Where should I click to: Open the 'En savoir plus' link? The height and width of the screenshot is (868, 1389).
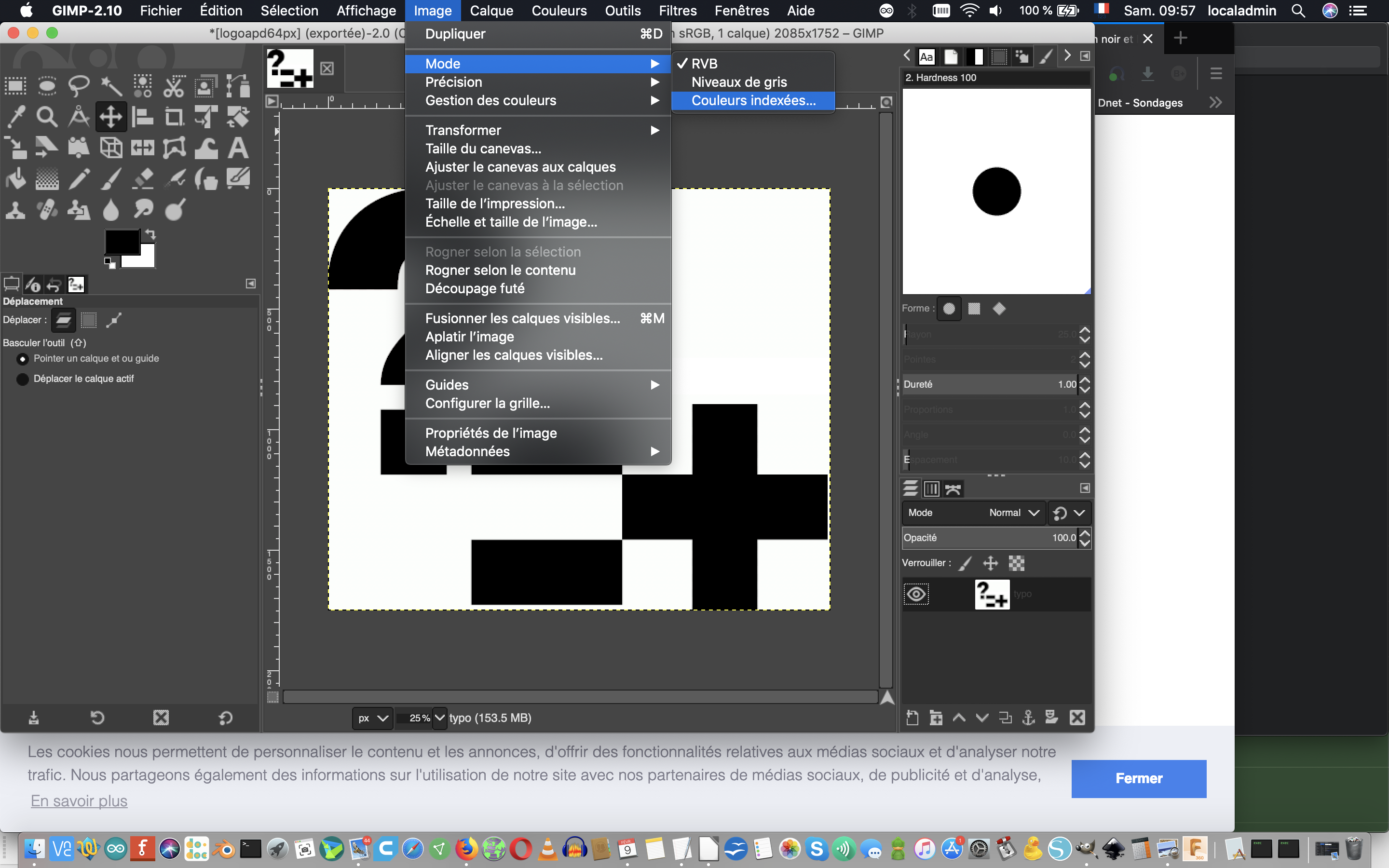[79, 801]
